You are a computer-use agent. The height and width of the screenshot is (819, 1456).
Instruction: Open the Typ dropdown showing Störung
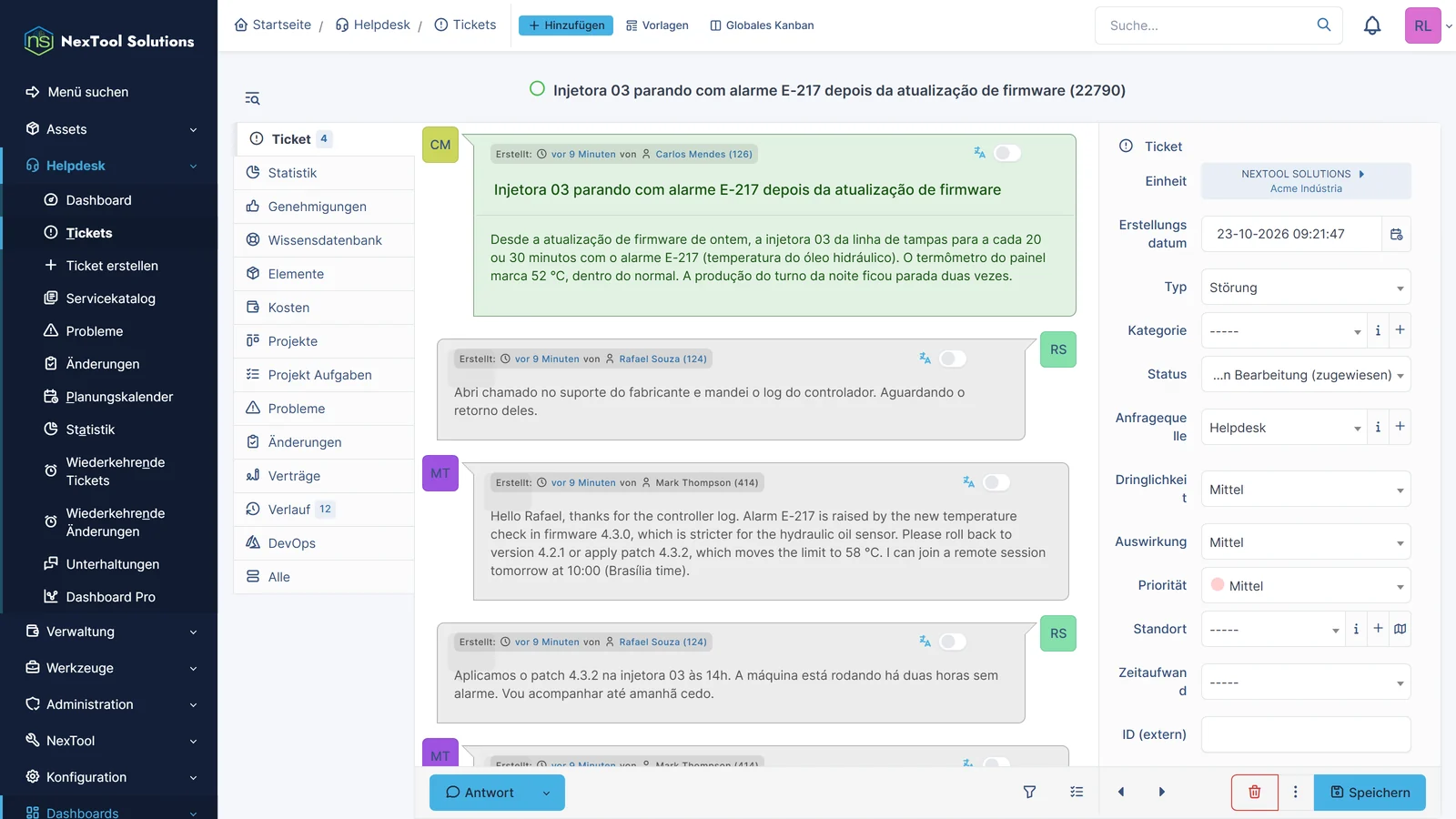1306,288
